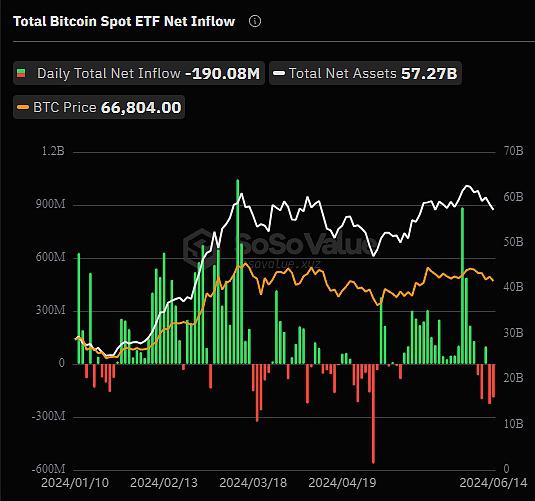Click the green-red Daily Inflow legend swatch
Image resolution: width=535 pixels, height=501 pixels.
click(x=21, y=73)
